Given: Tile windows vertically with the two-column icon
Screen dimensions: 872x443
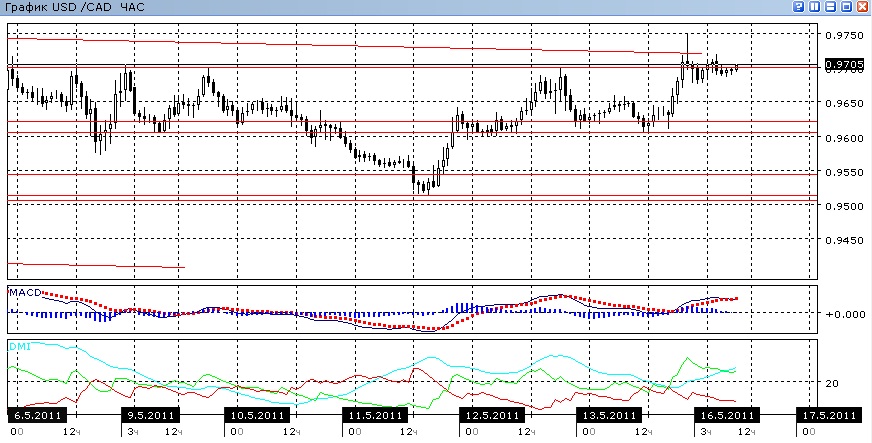Looking at the screenshot, I should coord(815,7).
